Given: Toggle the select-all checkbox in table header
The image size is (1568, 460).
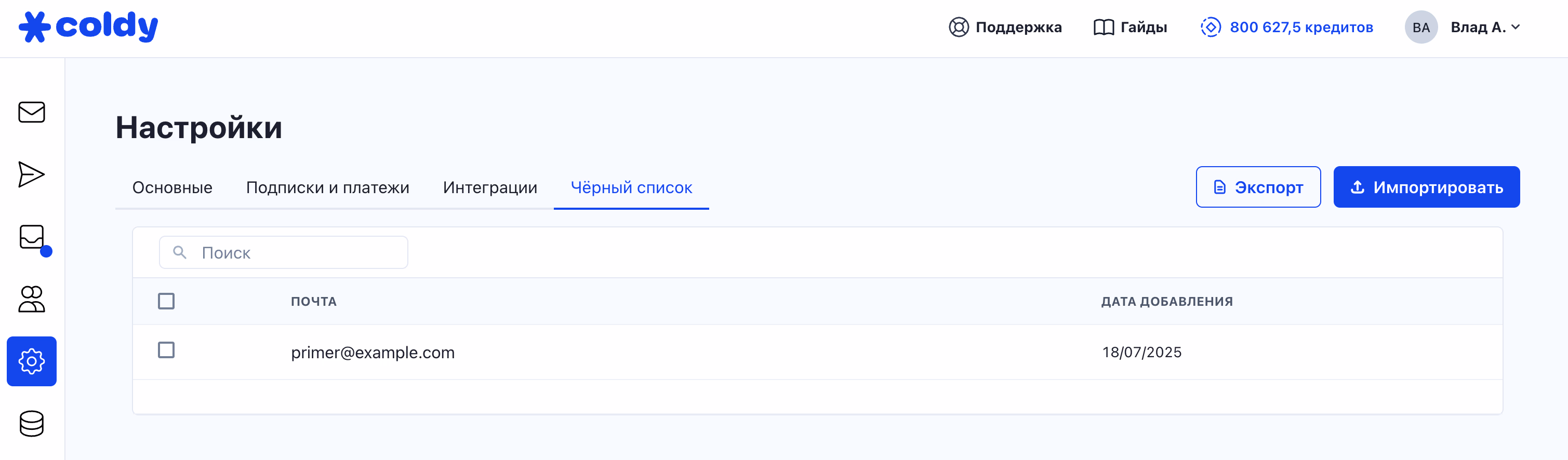Looking at the screenshot, I should point(166,301).
